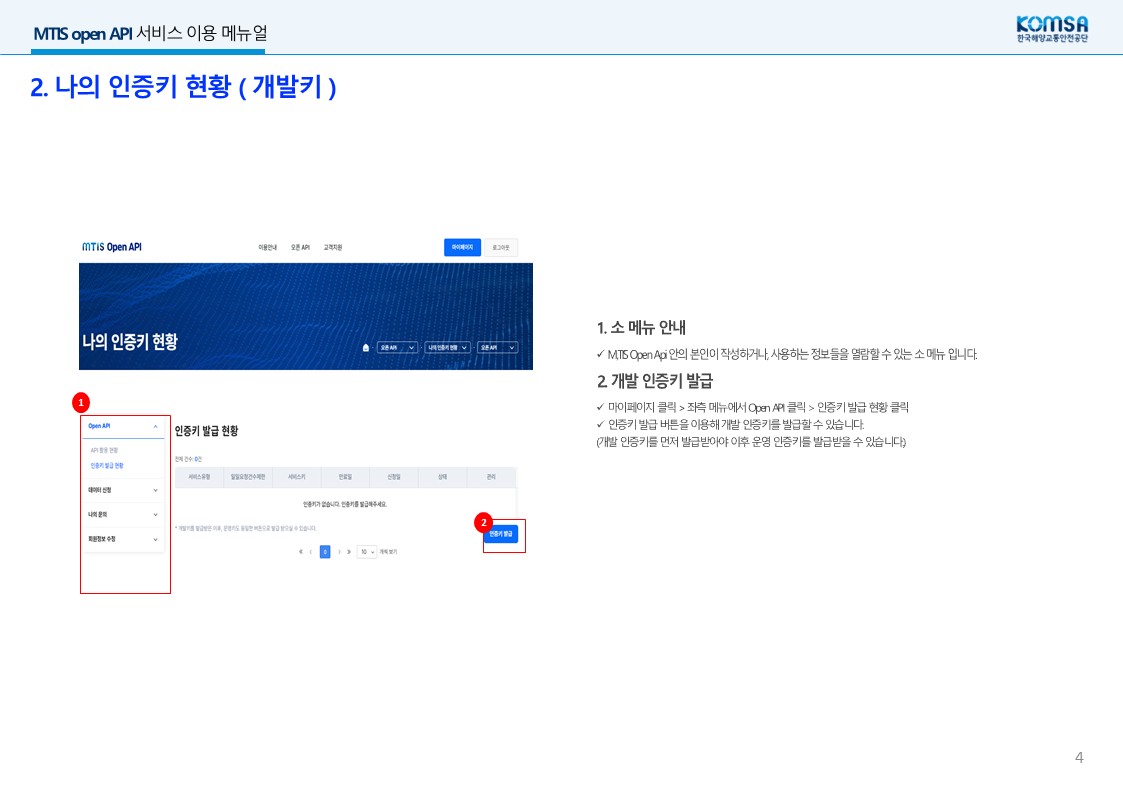1123x794 pixels.
Task: Go to previous page arrow
Action: 311,552
